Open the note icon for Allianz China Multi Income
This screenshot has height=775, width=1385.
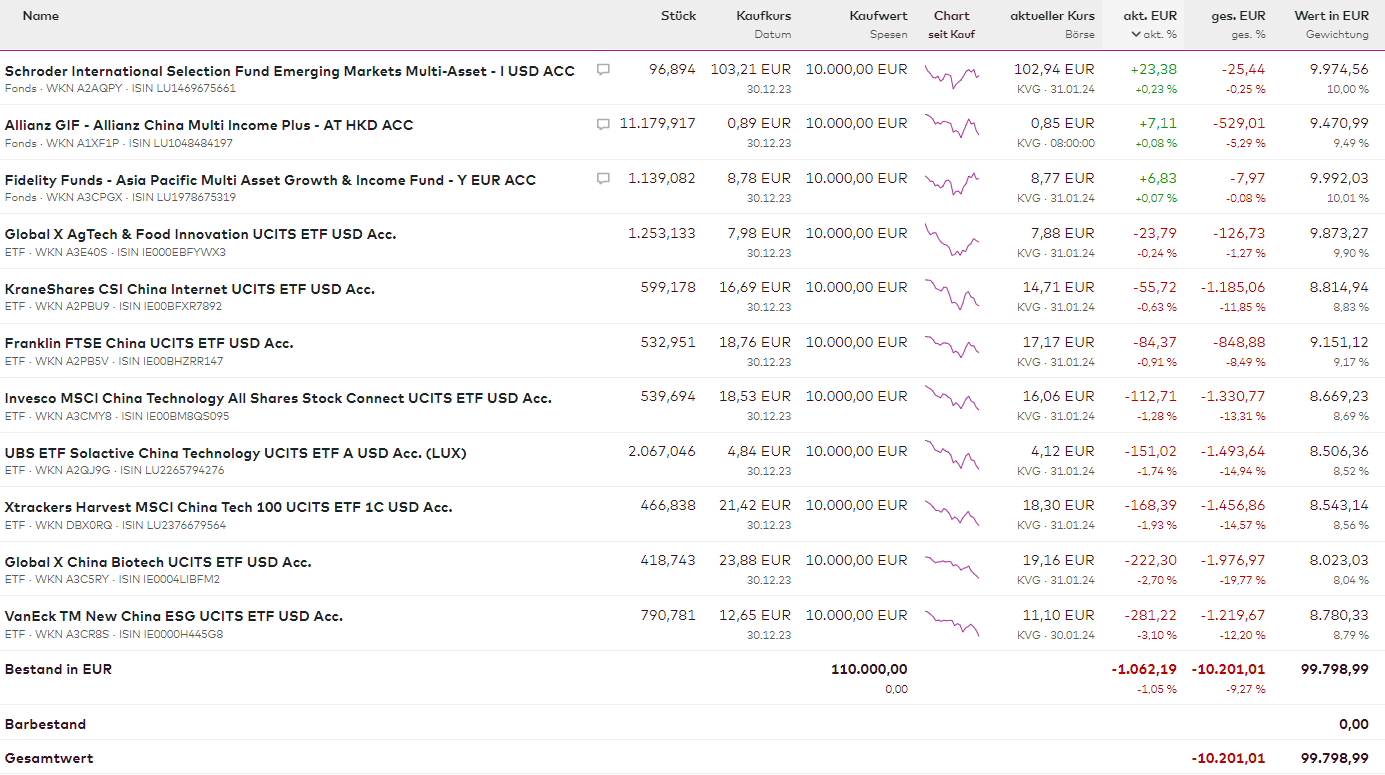point(603,124)
